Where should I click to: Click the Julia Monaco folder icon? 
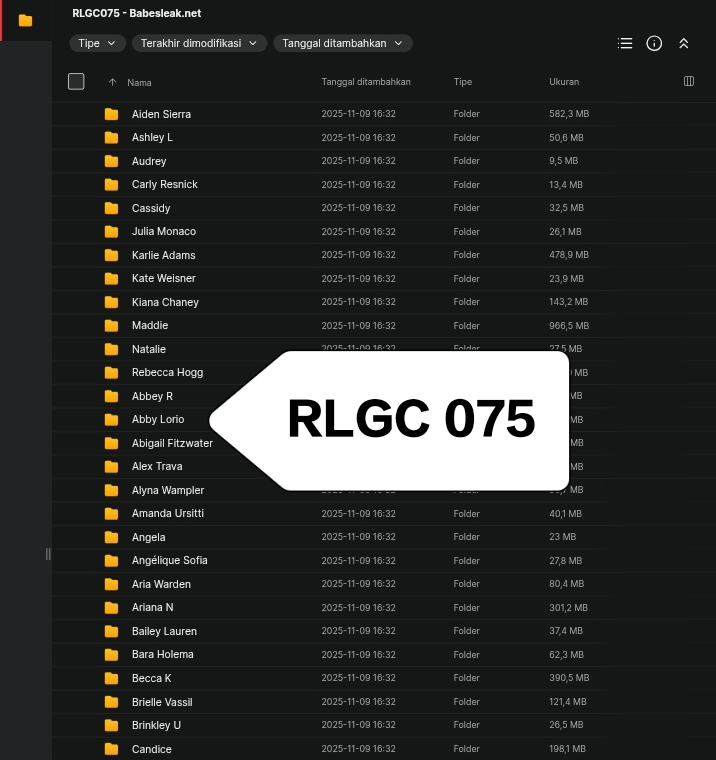pyautogui.click(x=111, y=232)
